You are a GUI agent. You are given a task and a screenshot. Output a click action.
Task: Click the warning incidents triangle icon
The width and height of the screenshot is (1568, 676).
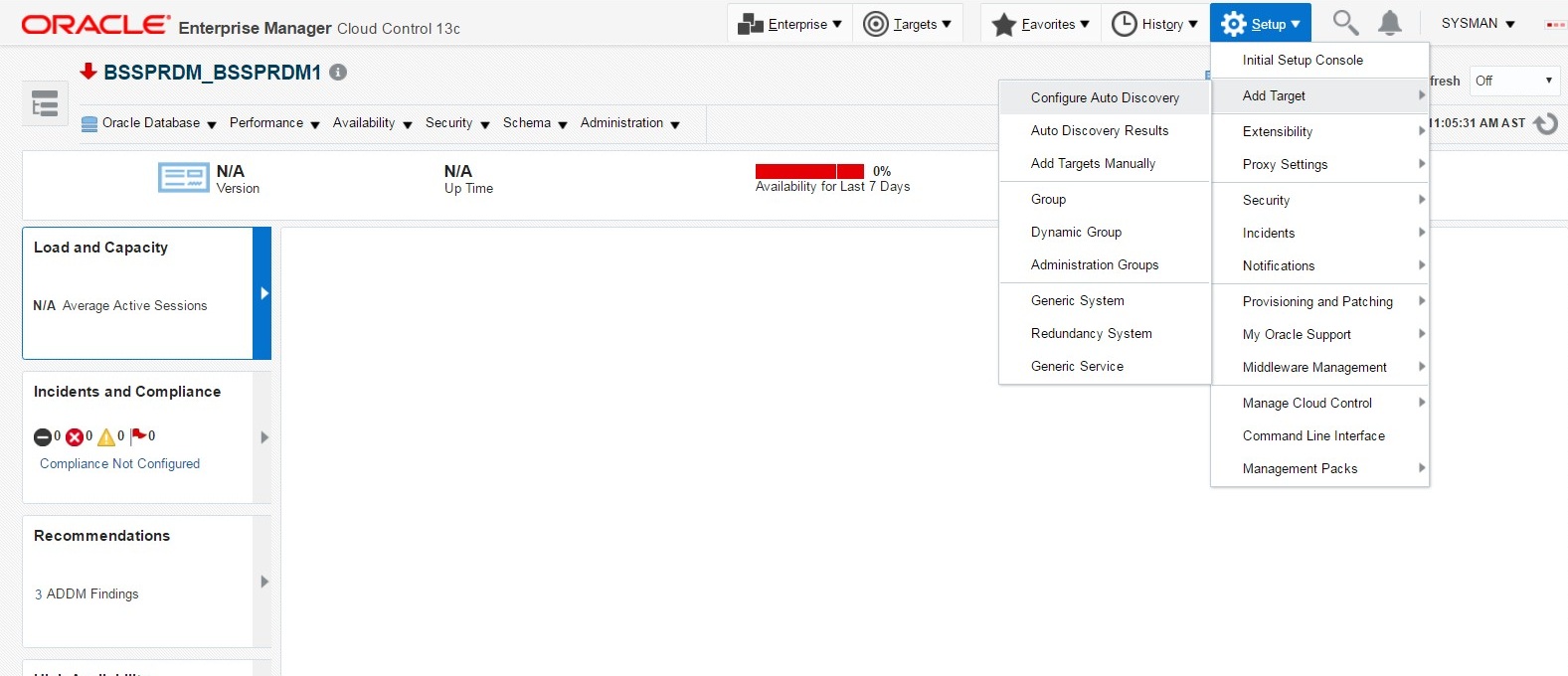[106, 436]
